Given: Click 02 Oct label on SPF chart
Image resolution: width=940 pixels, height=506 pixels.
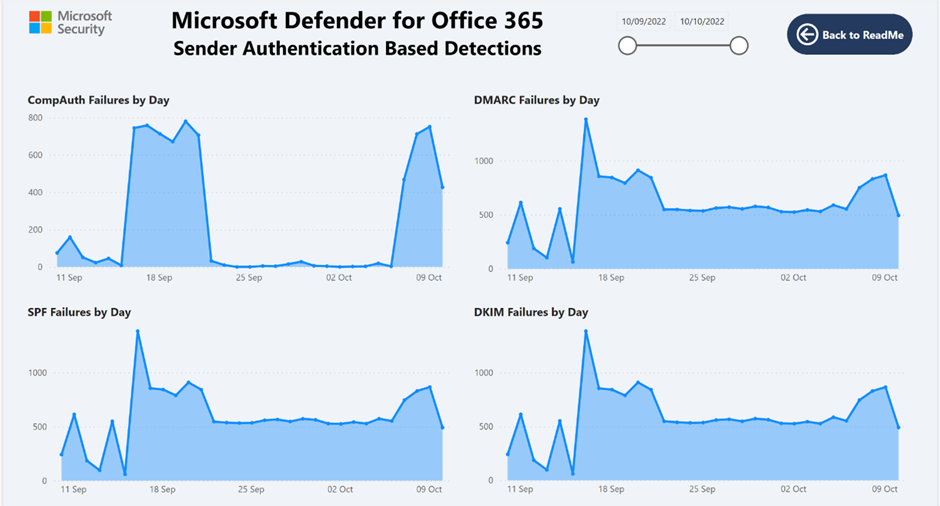Looking at the screenshot, I should [x=340, y=489].
